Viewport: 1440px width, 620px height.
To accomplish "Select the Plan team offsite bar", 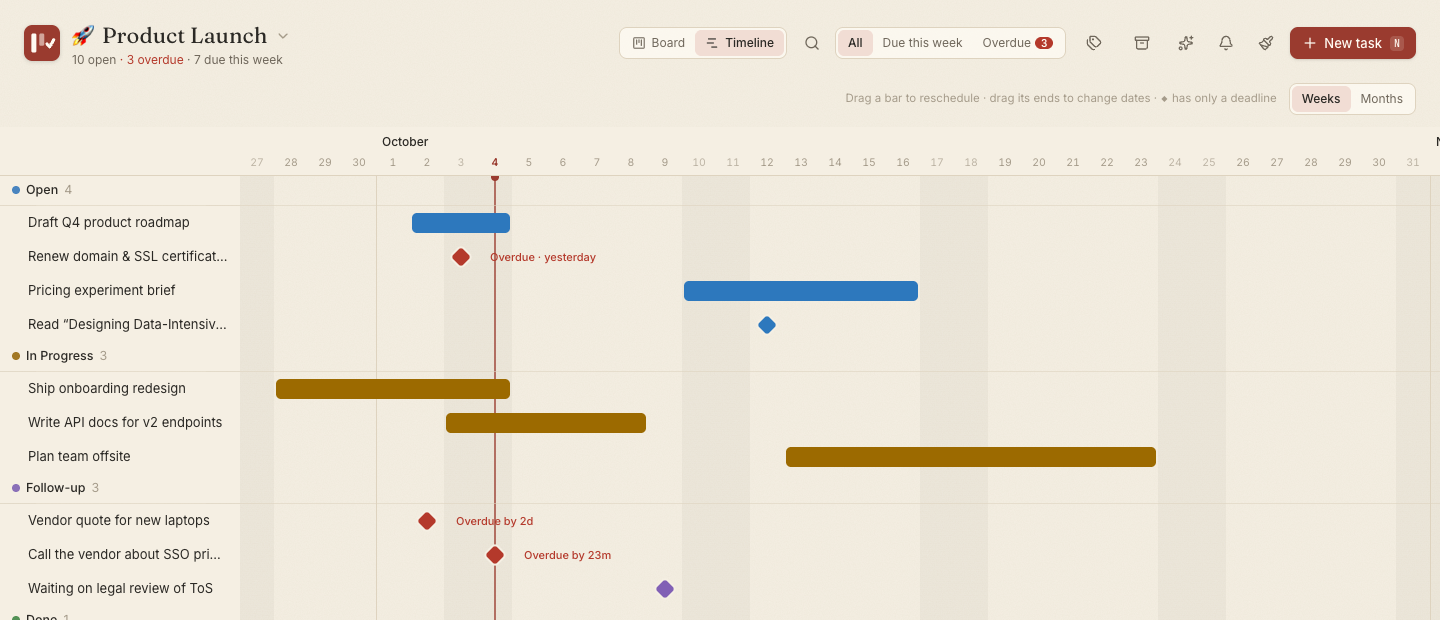I will pos(971,457).
